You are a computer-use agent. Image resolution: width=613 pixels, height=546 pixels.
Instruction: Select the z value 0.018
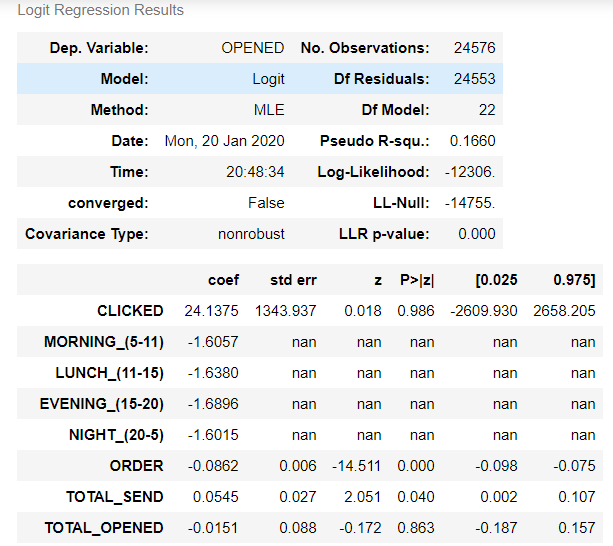(x=363, y=311)
